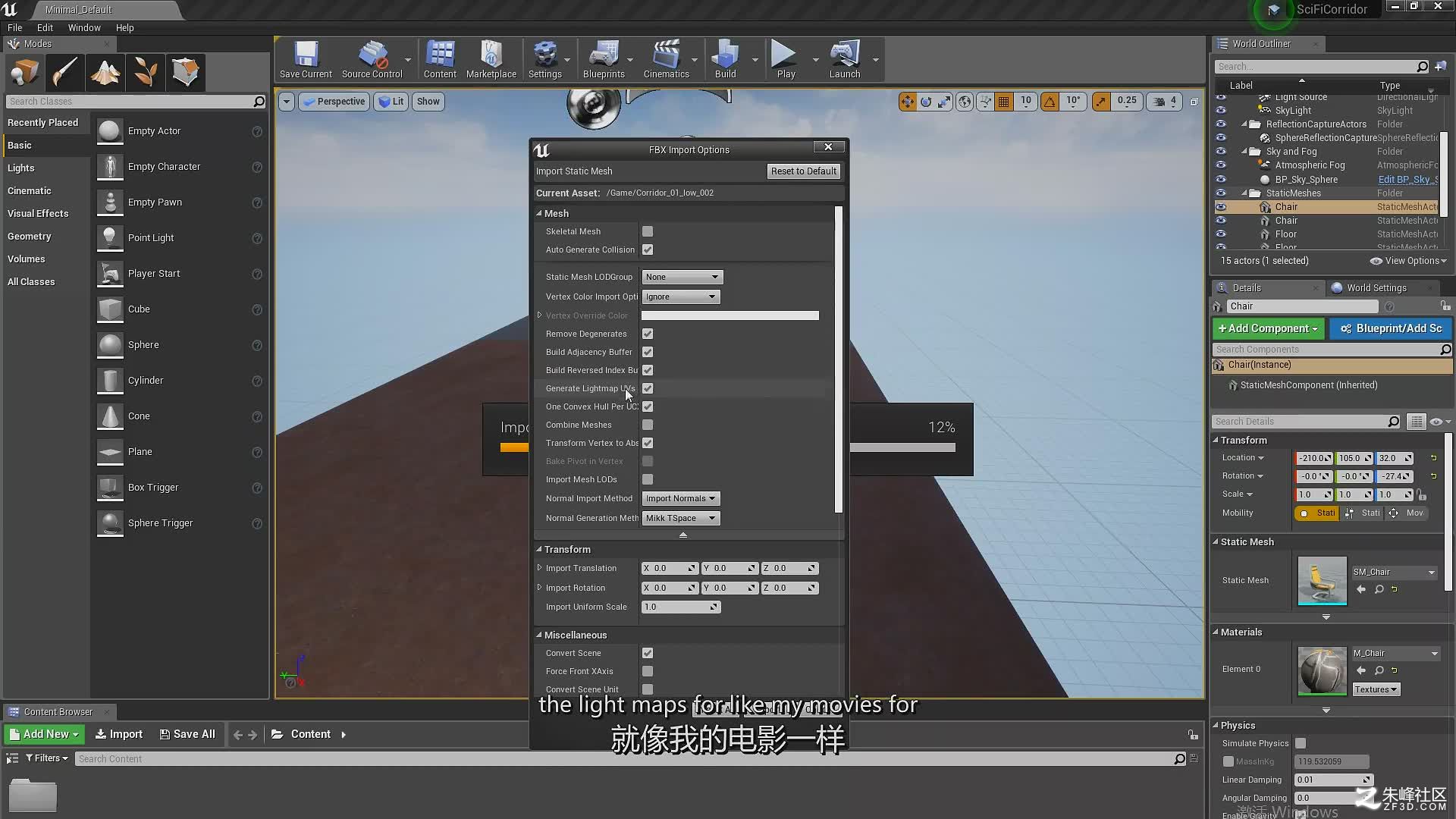Switch to the World Settings tab
Image resolution: width=1456 pixels, height=819 pixels.
tap(1376, 287)
